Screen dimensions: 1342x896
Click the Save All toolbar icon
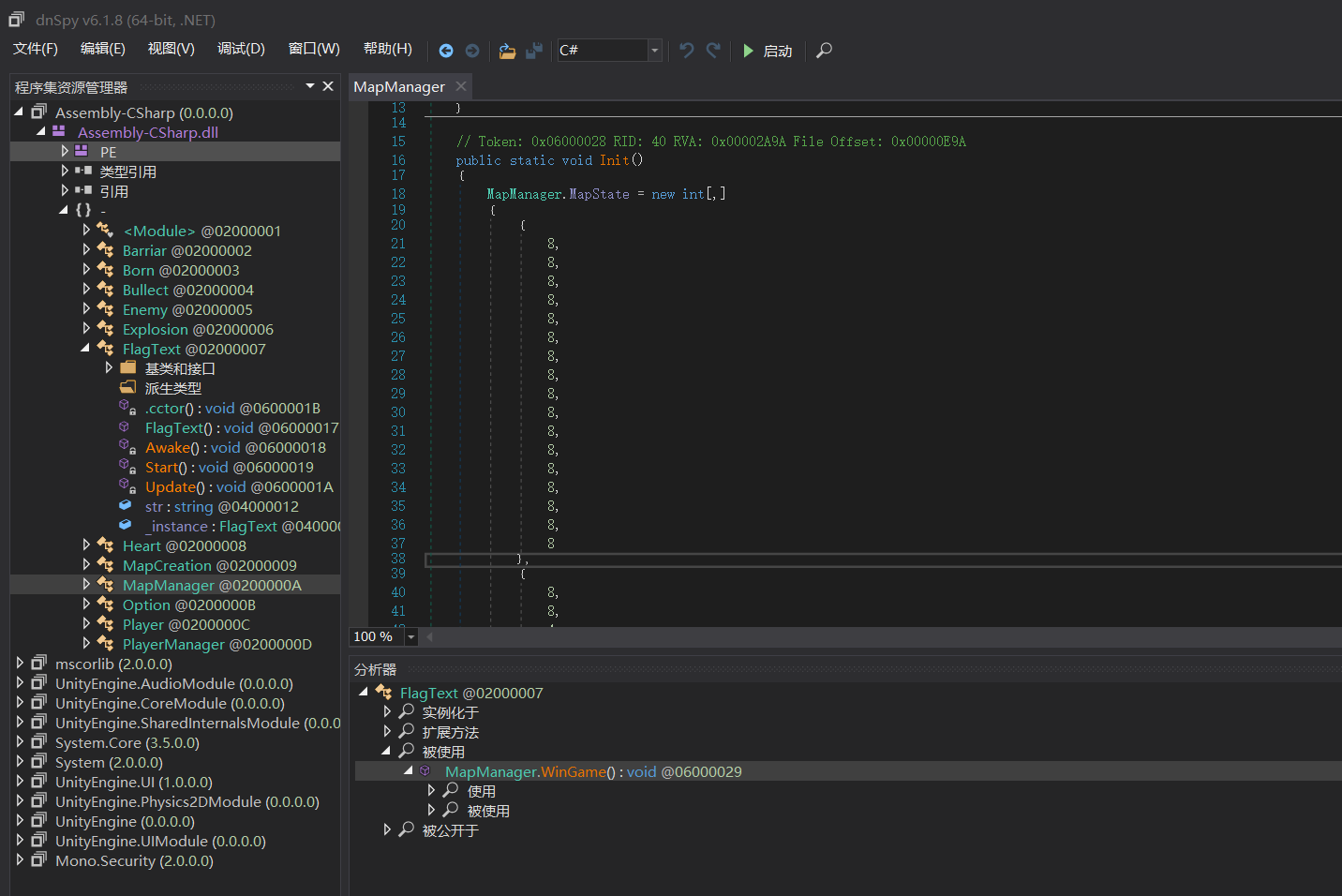coord(534,51)
